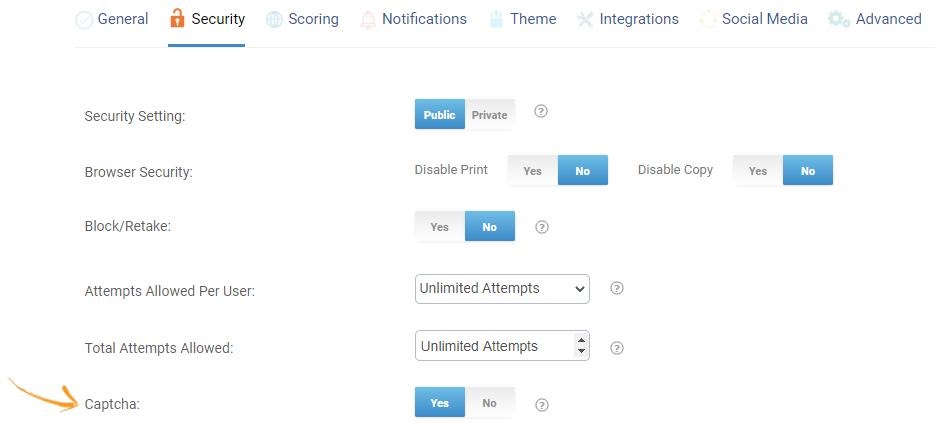Click the globe icon for Scoring

tap(274, 19)
